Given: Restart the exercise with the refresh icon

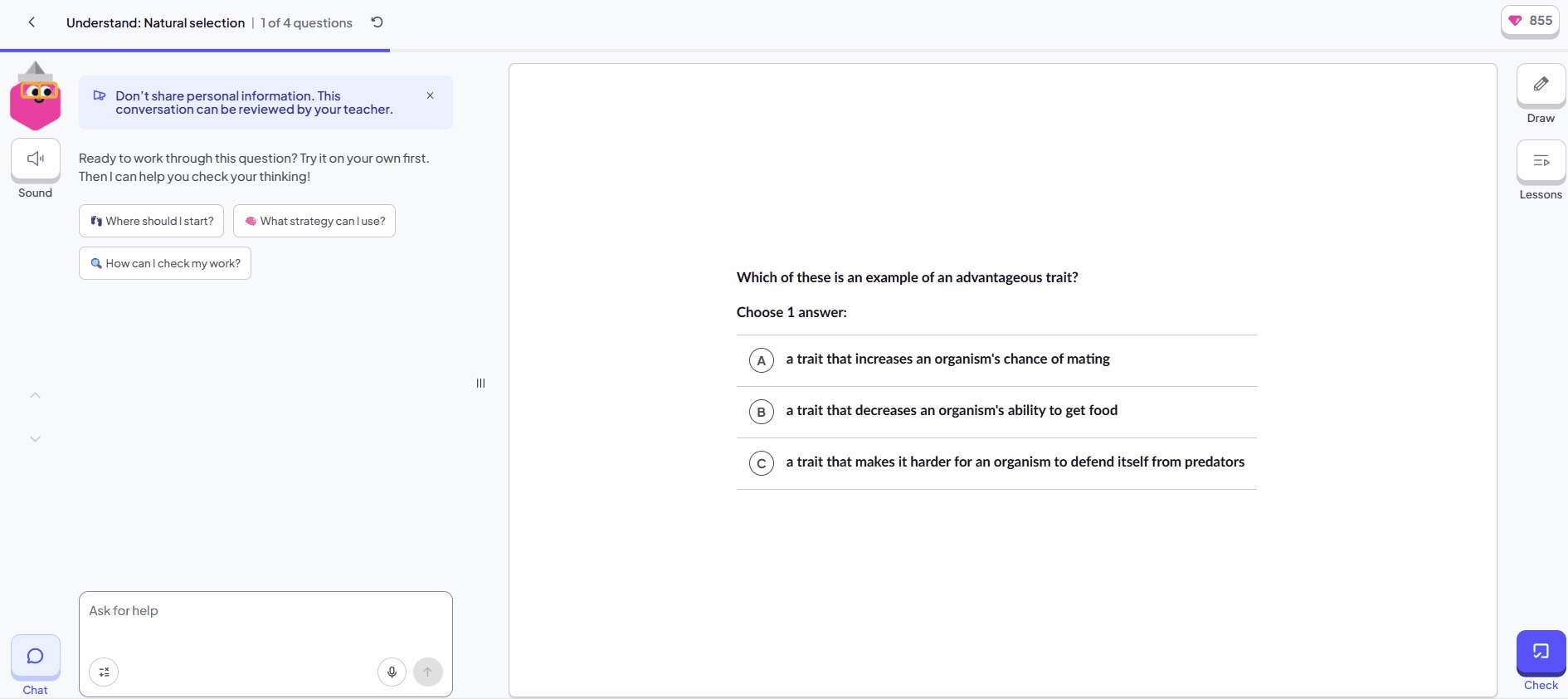Looking at the screenshot, I should click(x=377, y=22).
